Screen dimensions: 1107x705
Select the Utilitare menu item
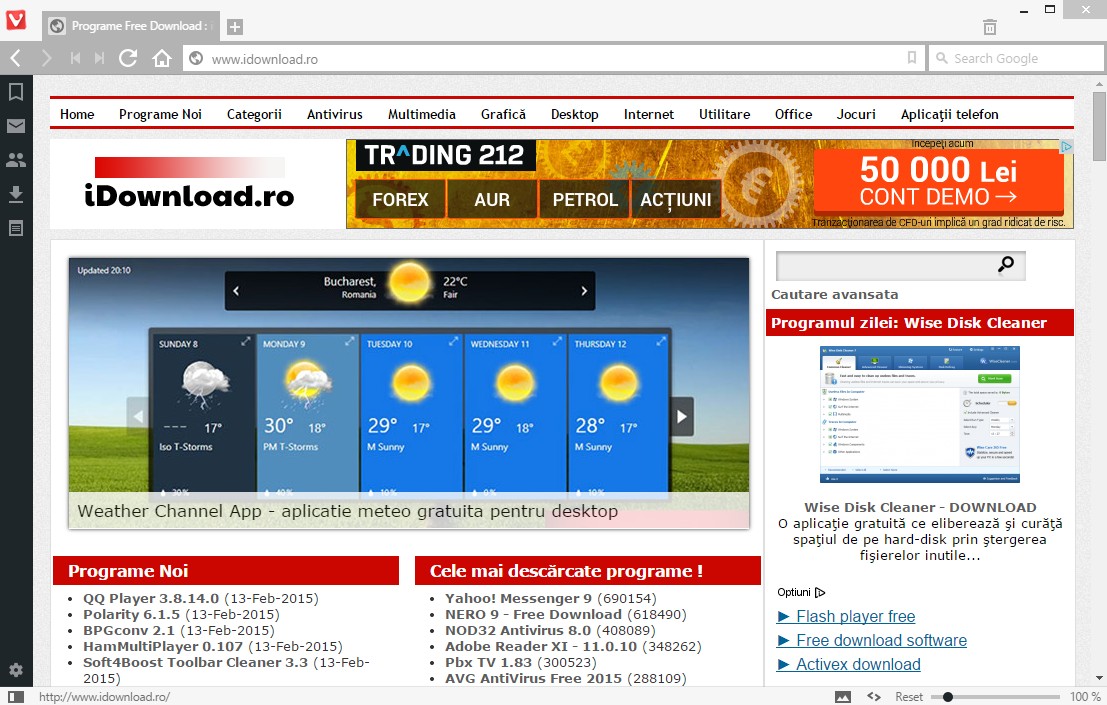click(724, 114)
